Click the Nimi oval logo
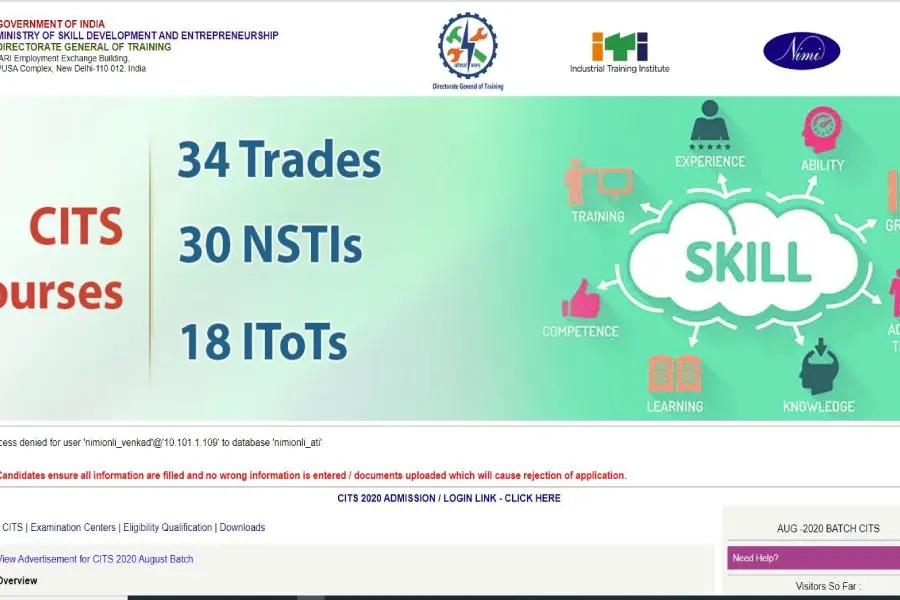 801,50
